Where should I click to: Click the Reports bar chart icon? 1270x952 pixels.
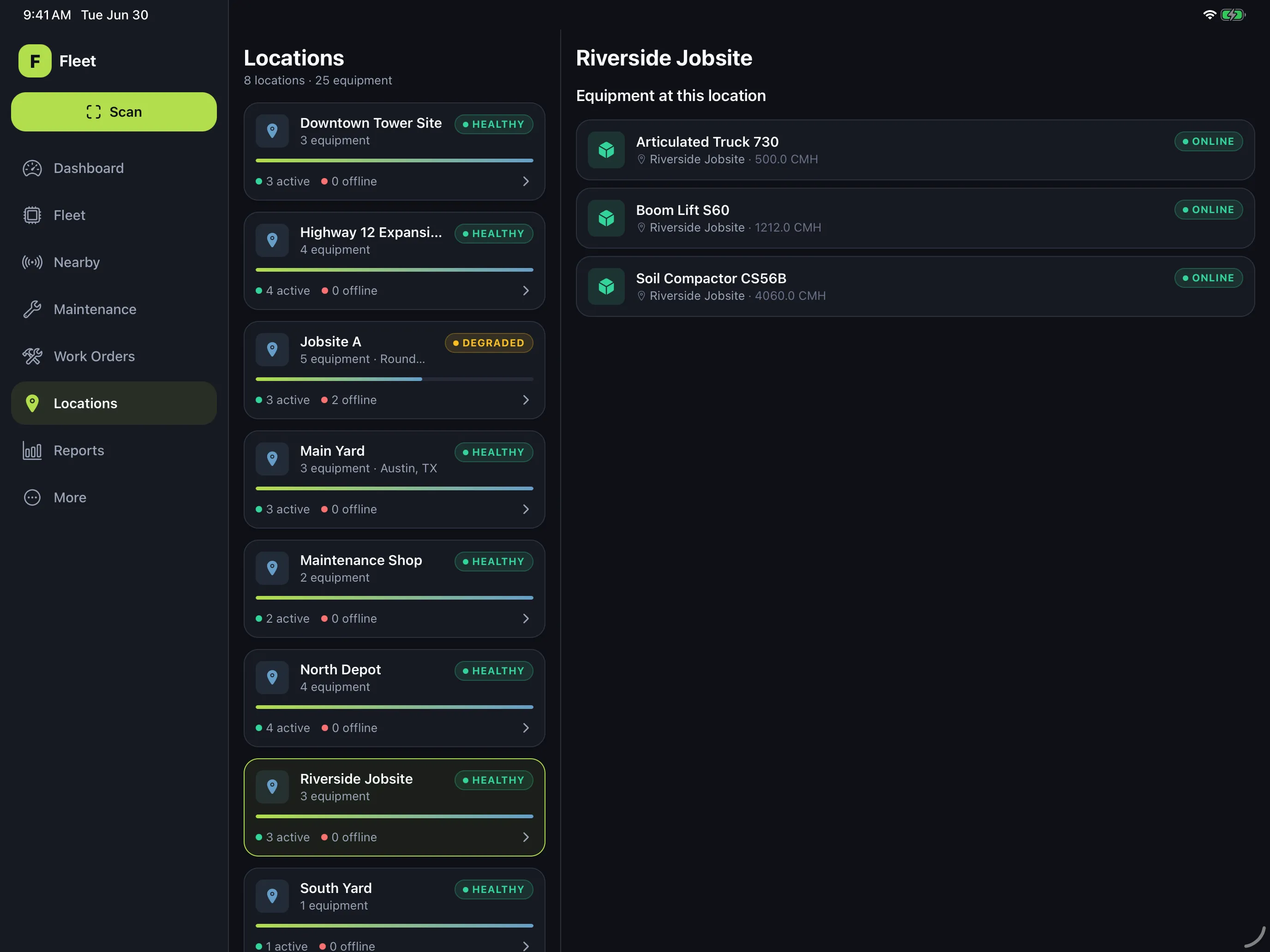click(x=32, y=451)
